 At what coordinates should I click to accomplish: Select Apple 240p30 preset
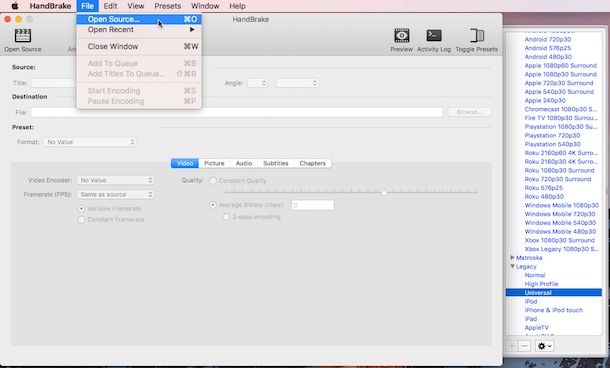click(545, 100)
